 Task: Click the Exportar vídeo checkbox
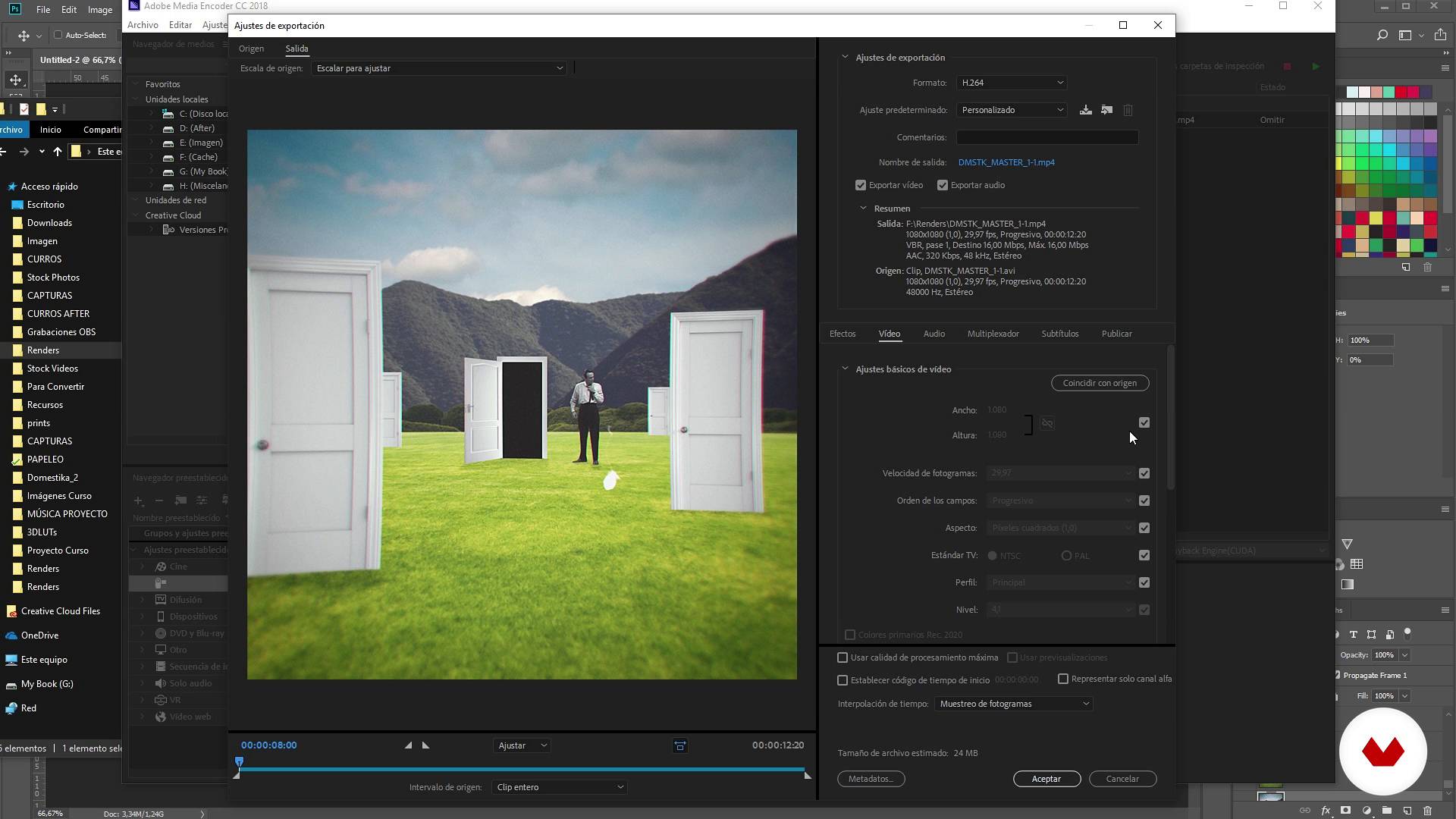coord(859,184)
